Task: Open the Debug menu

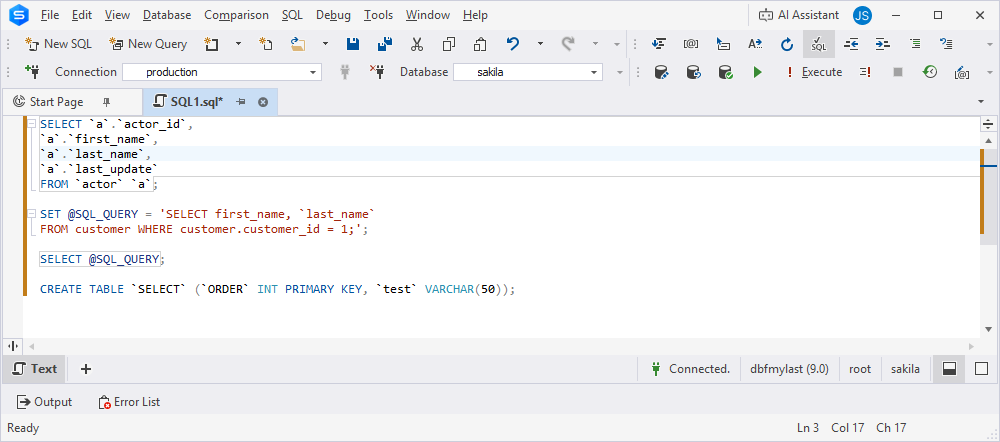Action: [x=334, y=15]
